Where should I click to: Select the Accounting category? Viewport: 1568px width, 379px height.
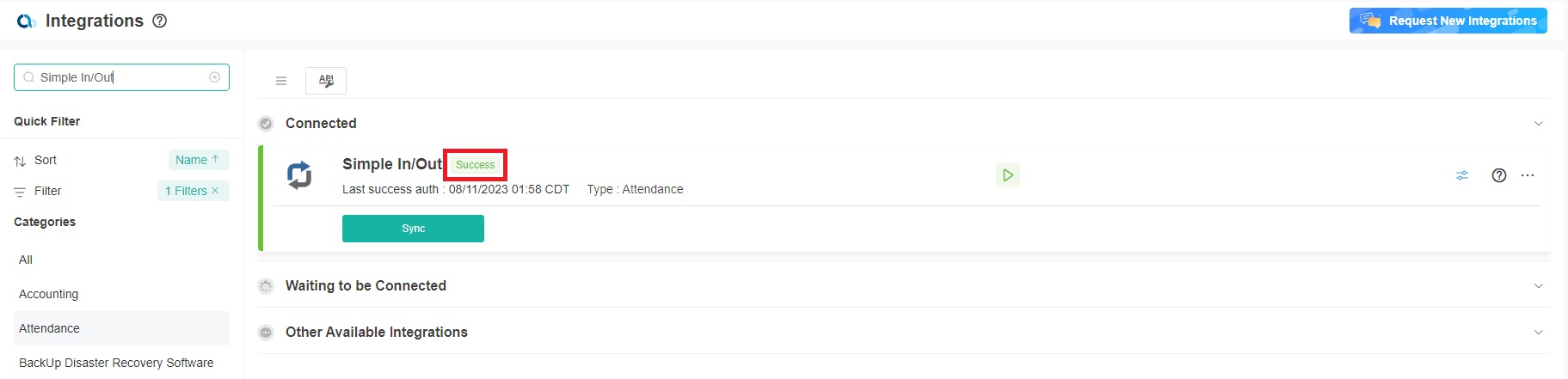point(49,294)
